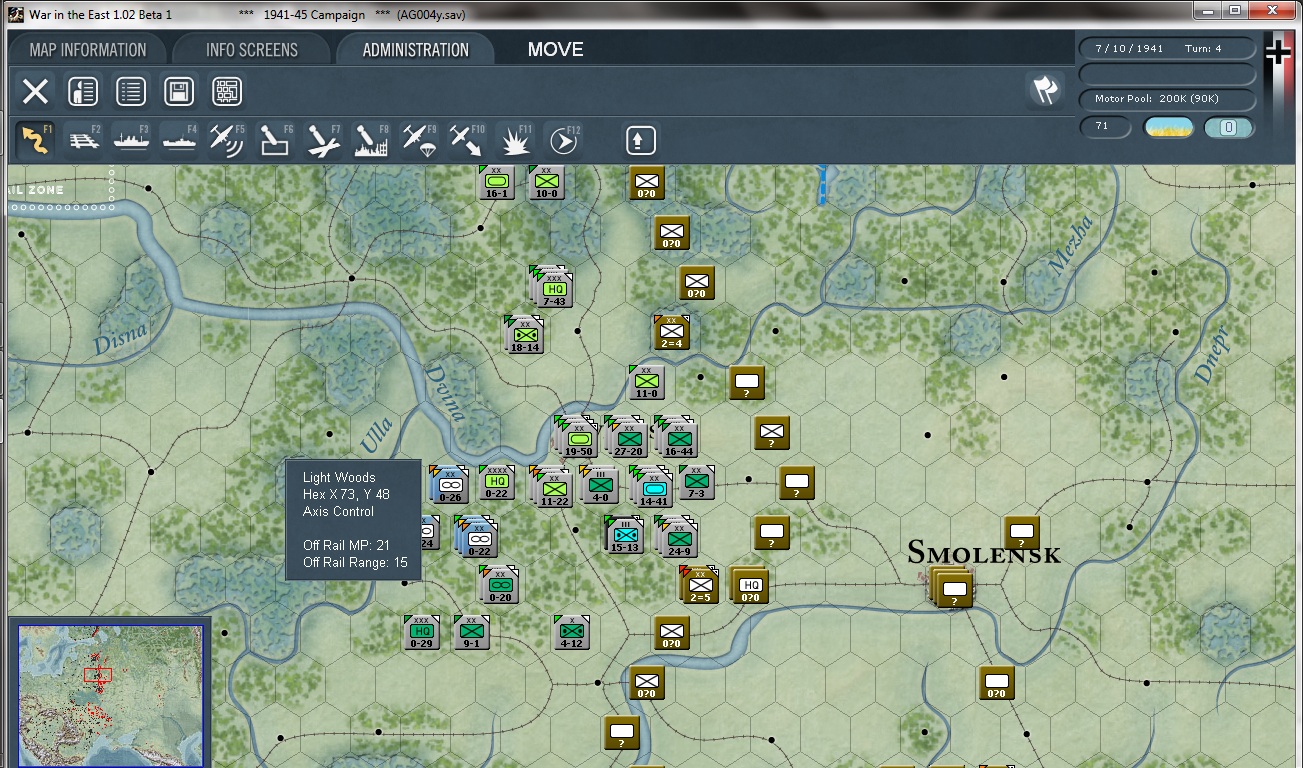The image size is (1303, 768).
Task: Select the motorized stack 14-41
Action: click(651, 487)
